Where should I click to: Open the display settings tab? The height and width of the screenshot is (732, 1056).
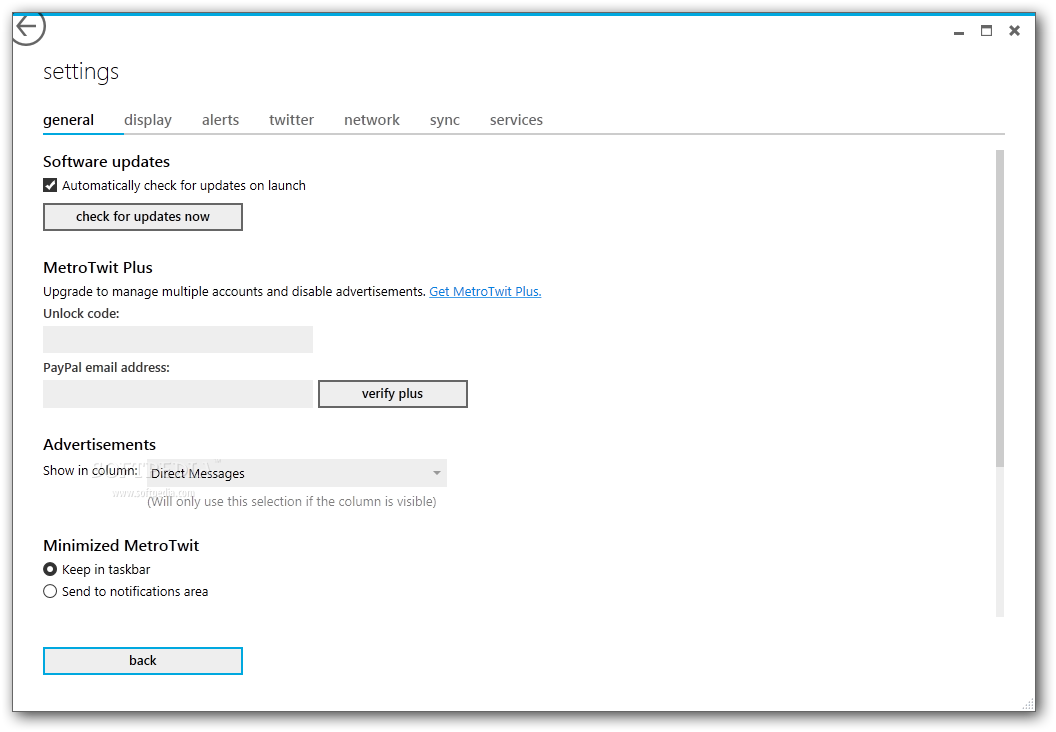coord(147,120)
